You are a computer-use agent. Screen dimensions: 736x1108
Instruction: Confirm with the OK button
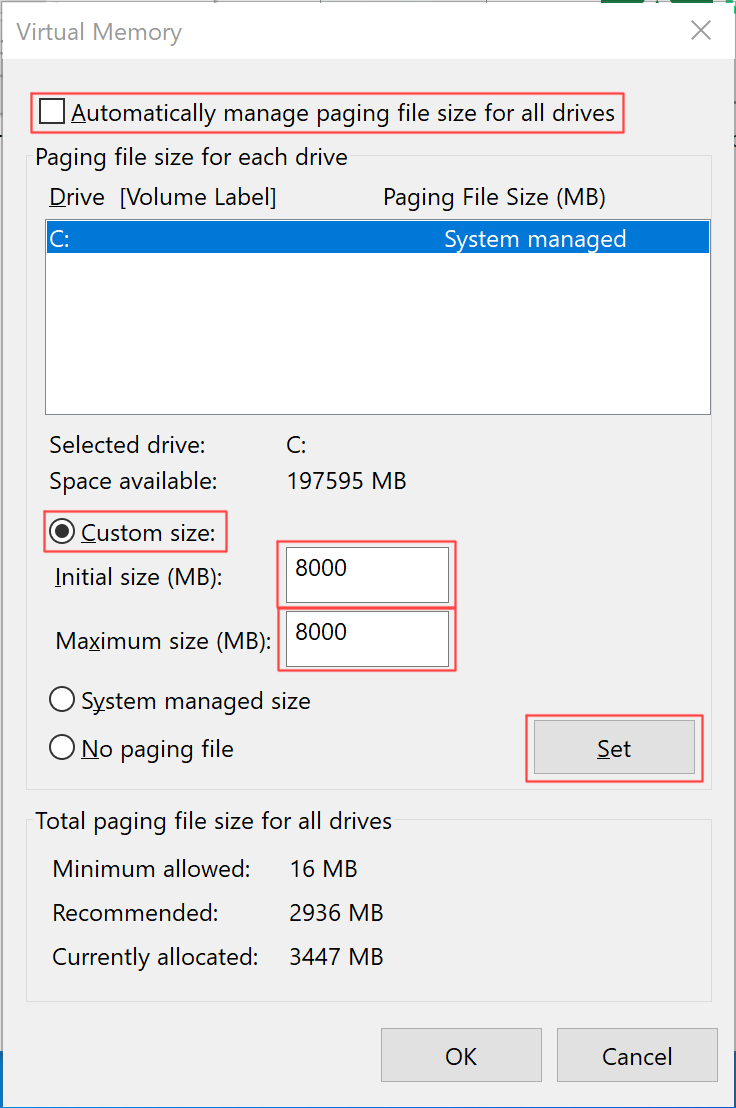click(x=461, y=1056)
